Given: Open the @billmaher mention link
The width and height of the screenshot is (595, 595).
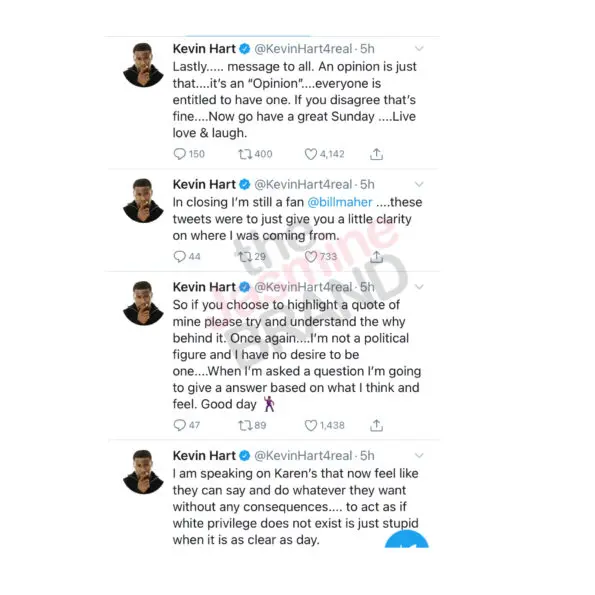Looking at the screenshot, I should (x=340, y=202).
